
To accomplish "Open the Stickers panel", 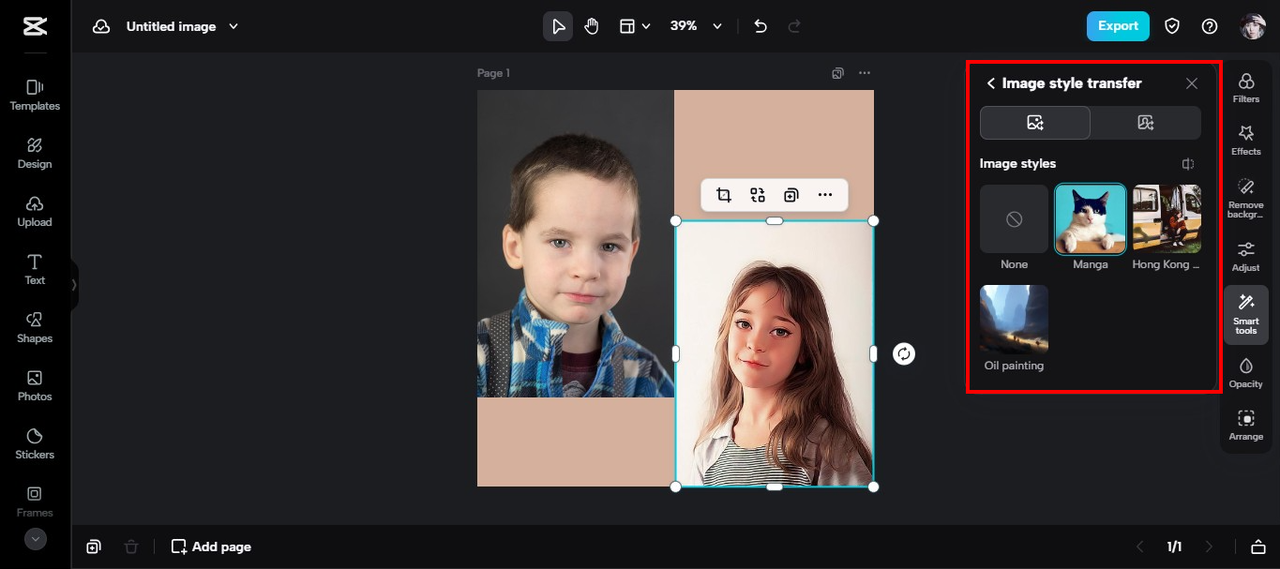I will point(35,444).
